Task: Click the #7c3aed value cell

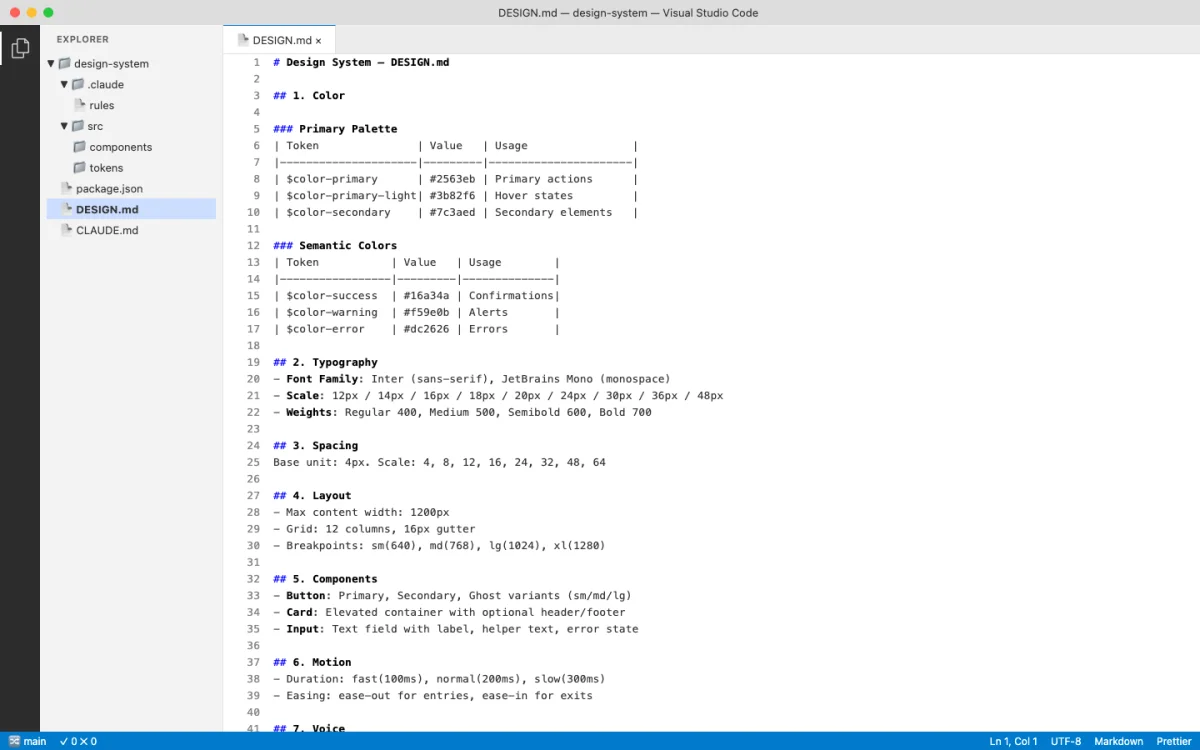Action: pyautogui.click(x=453, y=212)
